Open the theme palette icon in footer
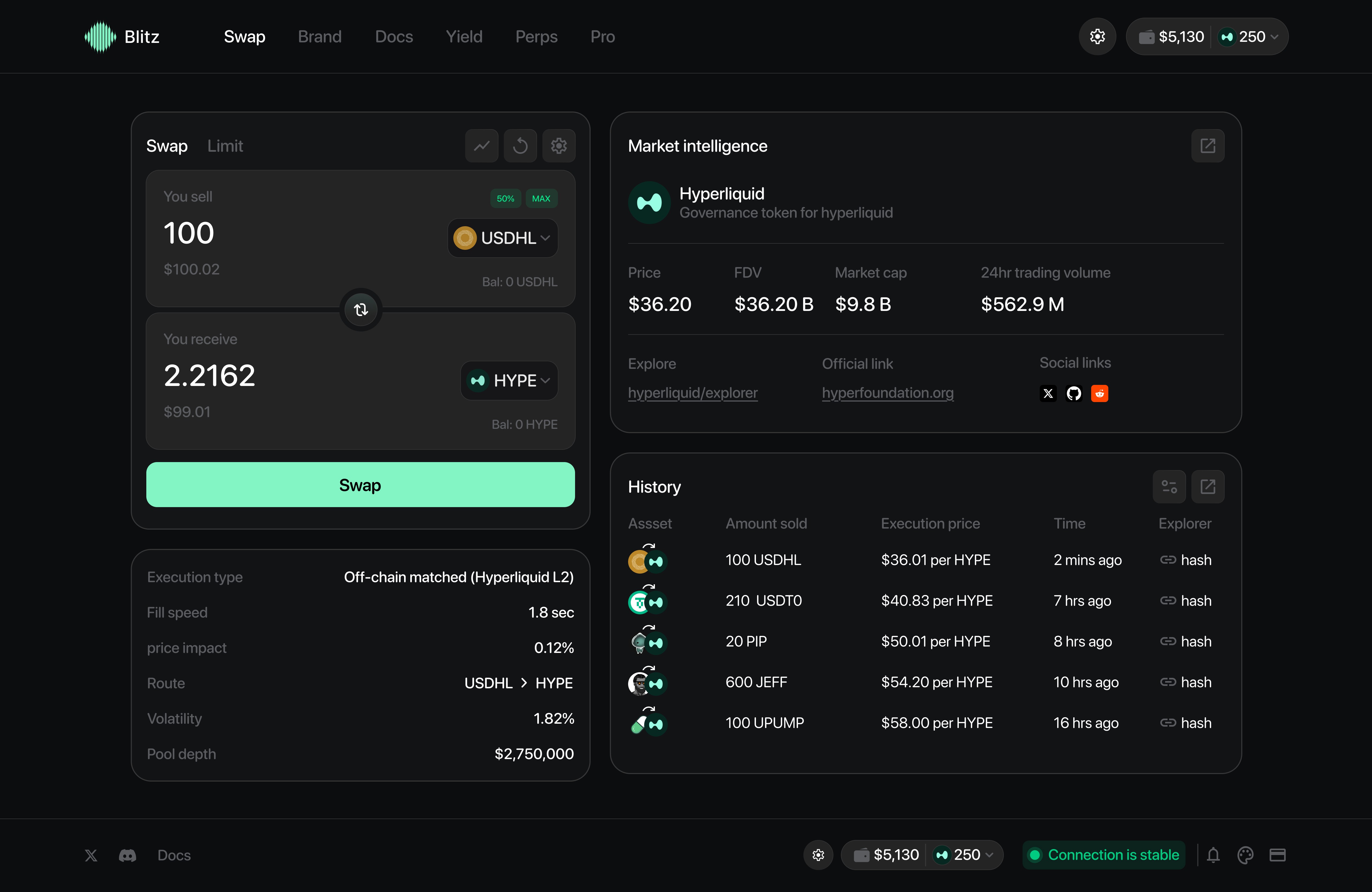This screenshot has width=1372, height=892. pyautogui.click(x=1245, y=854)
